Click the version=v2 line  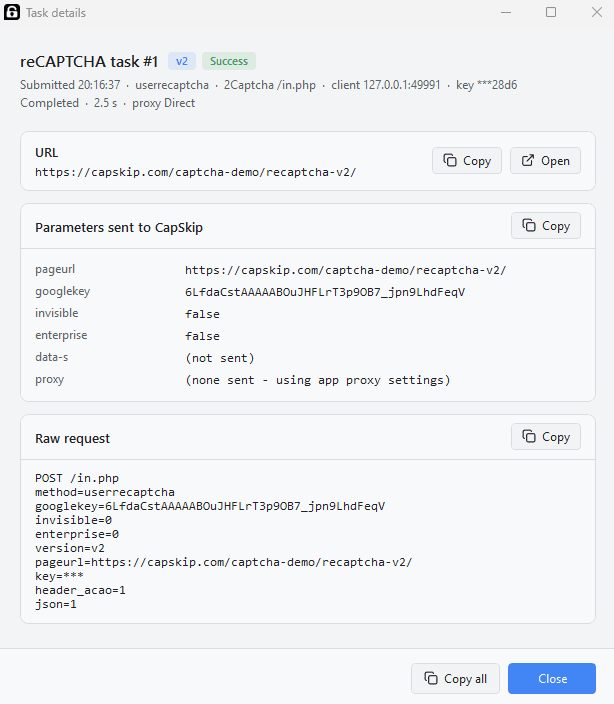(x=70, y=548)
